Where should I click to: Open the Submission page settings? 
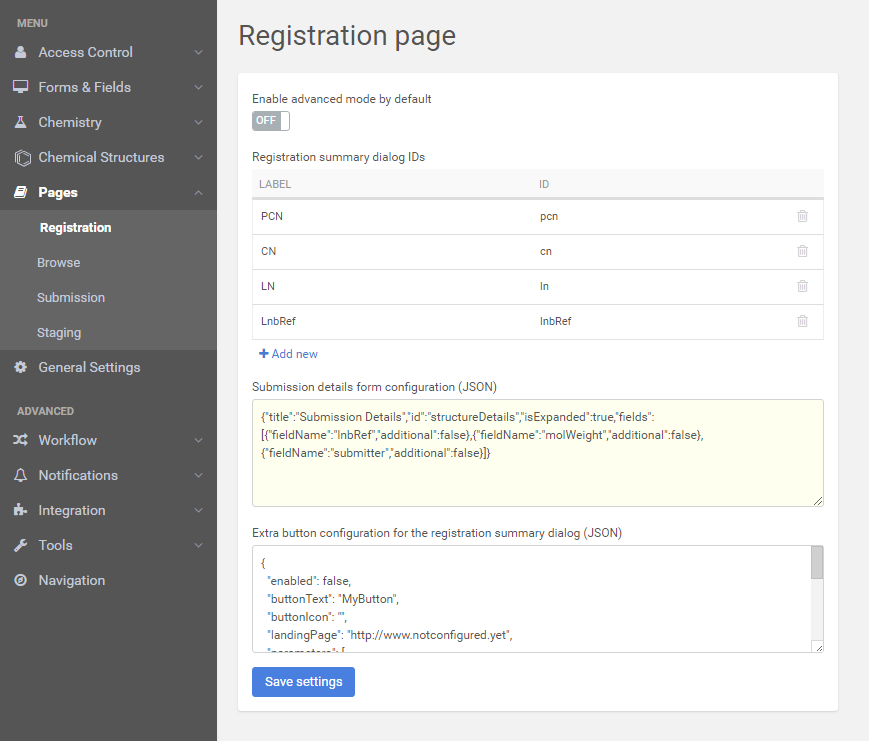71,297
